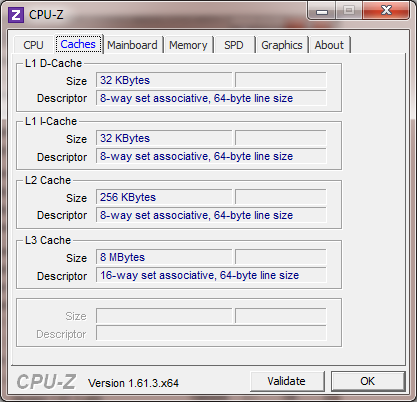Click the OK button
Viewport: 417px width, 402px height.
[368, 381]
